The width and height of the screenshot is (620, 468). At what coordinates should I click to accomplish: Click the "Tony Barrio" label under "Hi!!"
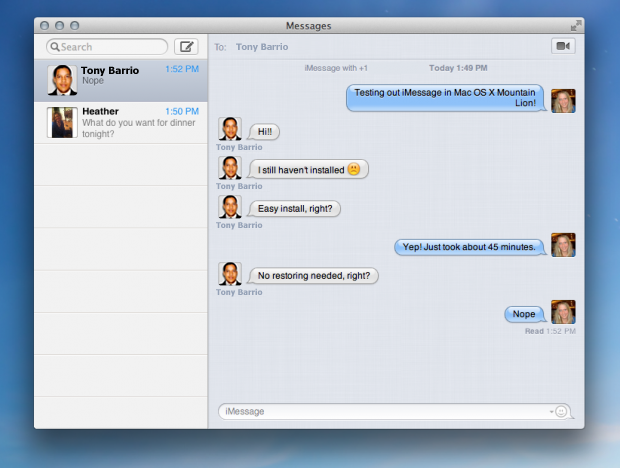[x=239, y=147]
